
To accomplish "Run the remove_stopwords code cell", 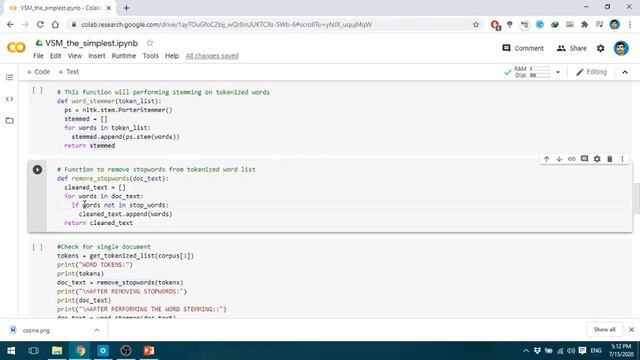I will [x=37, y=169].
